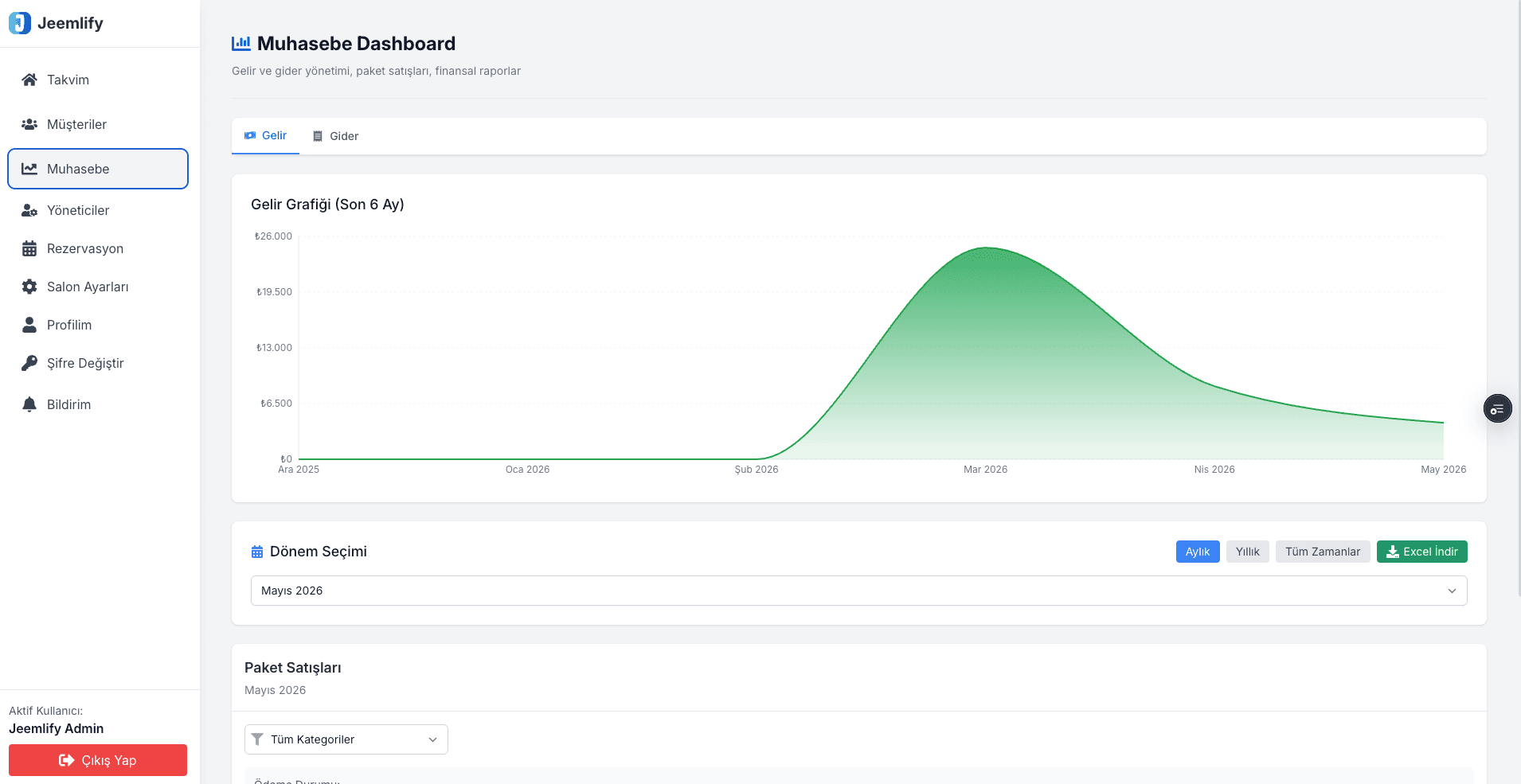1521x784 pixels.
Task: Click the Bildirim bell icon
Action: point(29,404)
